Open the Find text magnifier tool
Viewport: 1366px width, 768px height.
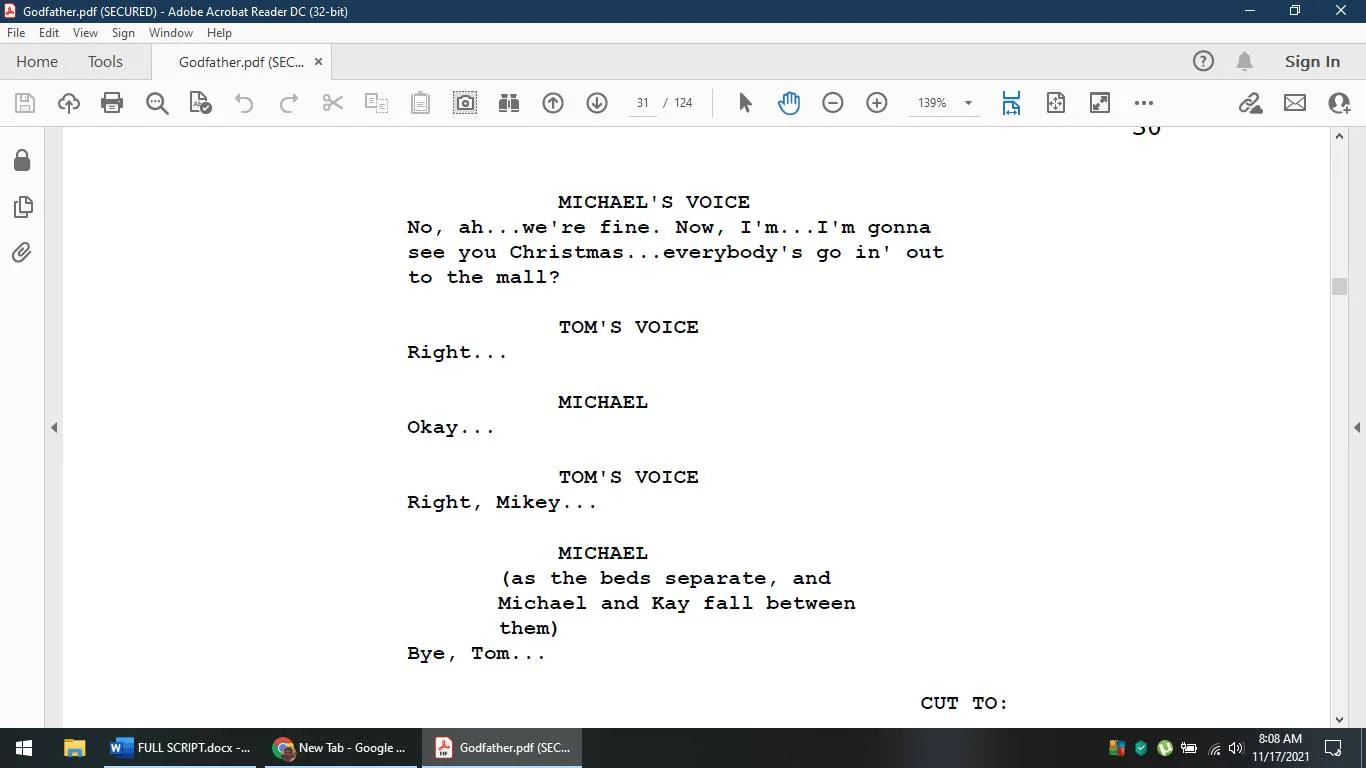tap(157, 103)
